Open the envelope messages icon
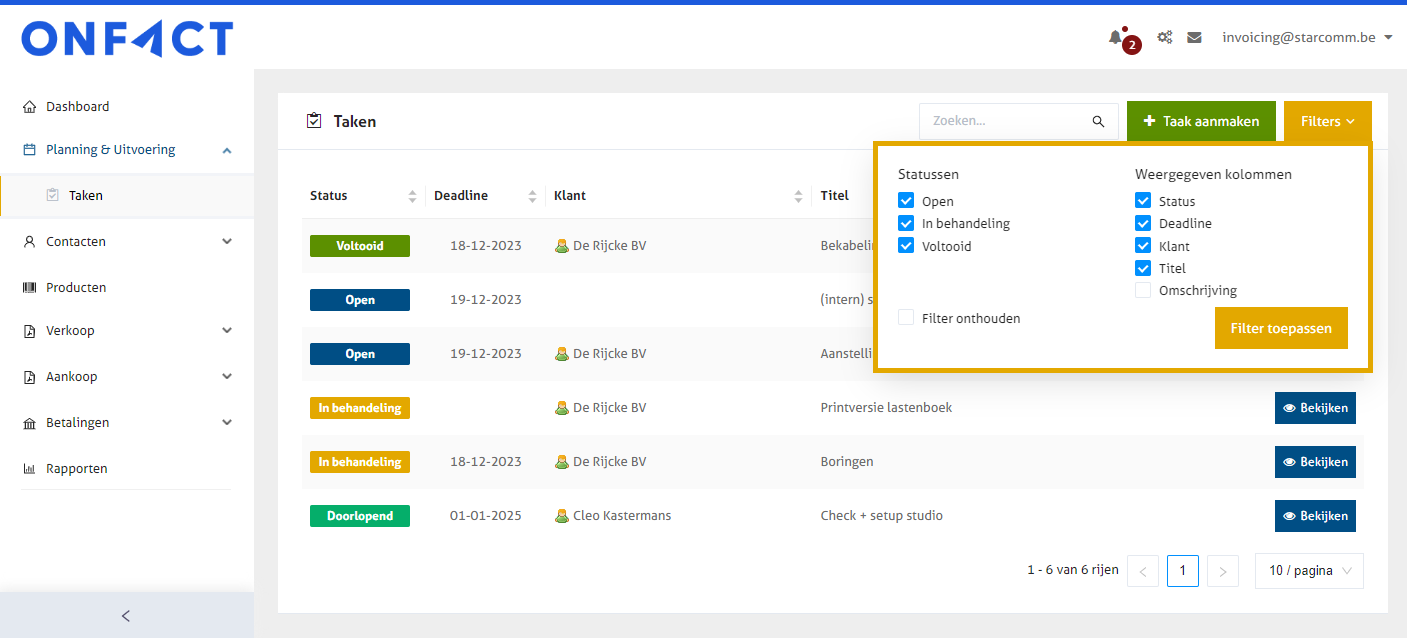1407x638 pixels. click(x=1194, y=38)
